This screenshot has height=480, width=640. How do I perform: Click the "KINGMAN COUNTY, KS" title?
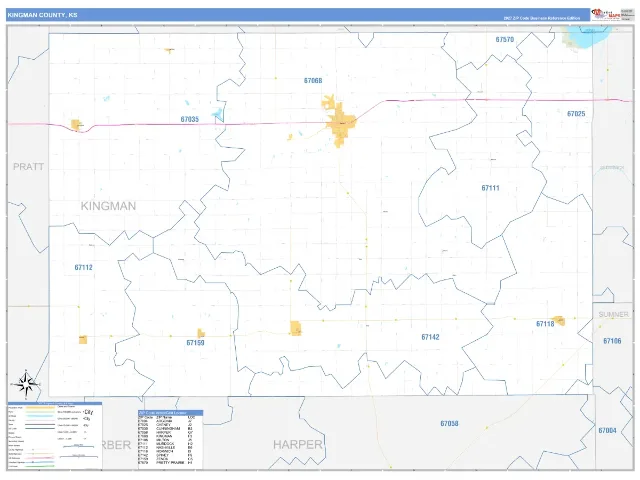42,15
